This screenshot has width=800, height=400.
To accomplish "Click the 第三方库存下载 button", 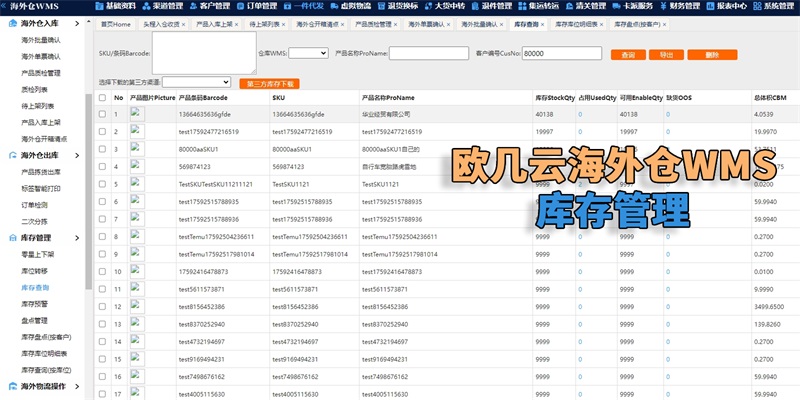I will click(x=267, y=83).
